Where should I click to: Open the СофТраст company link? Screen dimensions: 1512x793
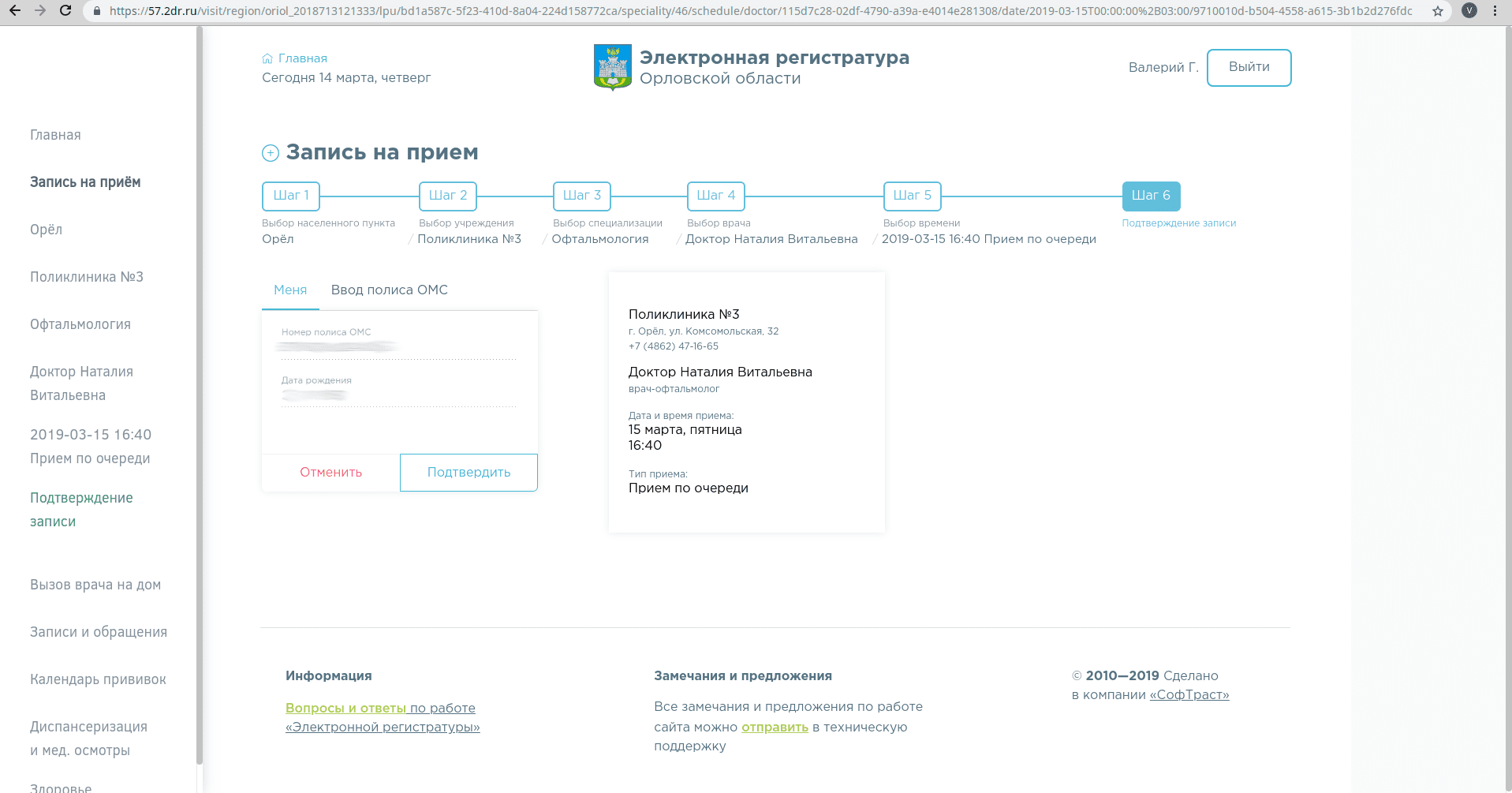1189,695
